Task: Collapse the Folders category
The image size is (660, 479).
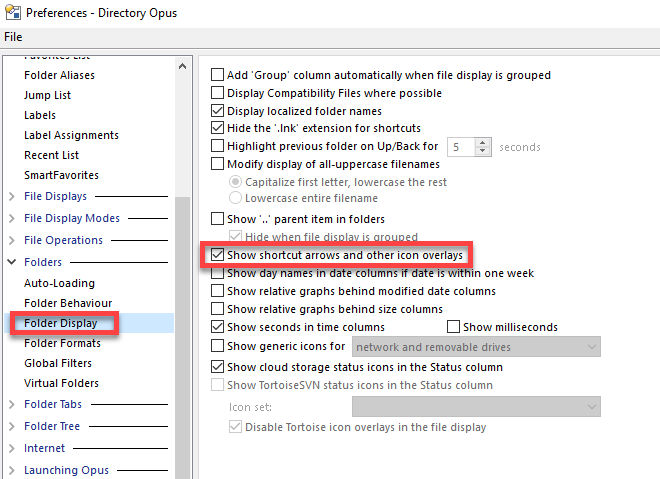Action: pyautogui.click(x=12, y=262)
